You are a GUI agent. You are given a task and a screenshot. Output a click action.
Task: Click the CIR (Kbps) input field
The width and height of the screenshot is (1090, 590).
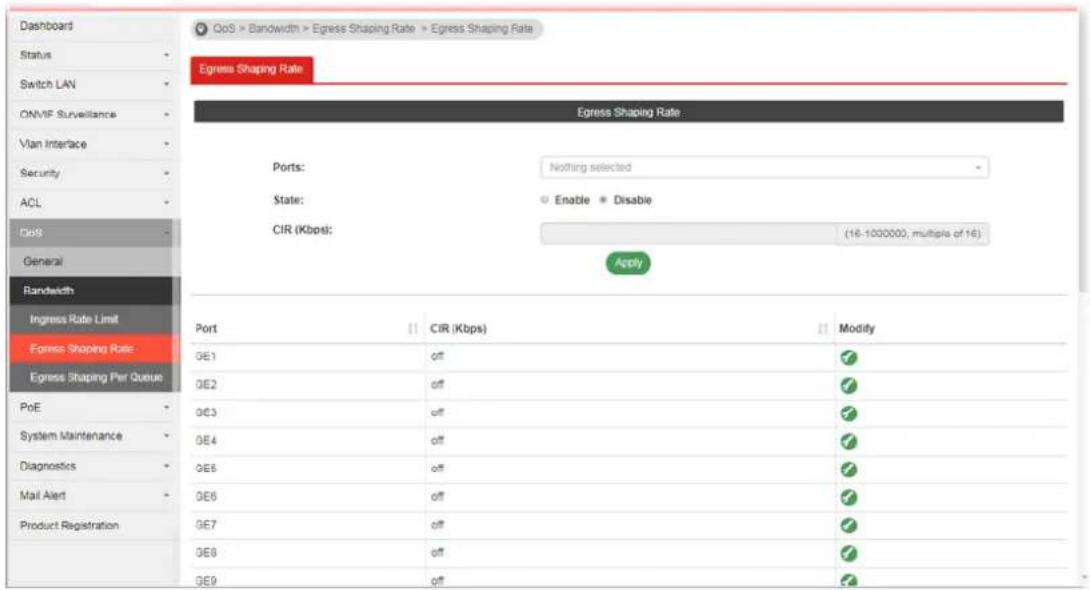688,233
